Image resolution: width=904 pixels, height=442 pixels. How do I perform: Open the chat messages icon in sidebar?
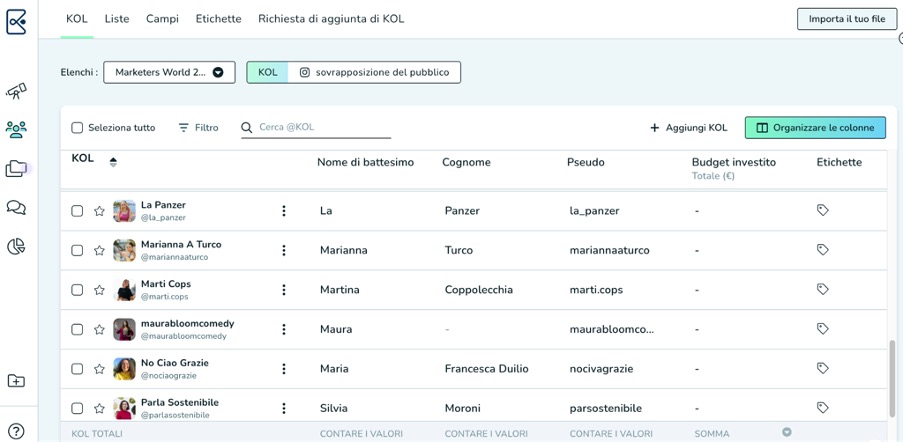tap(16, 208)
